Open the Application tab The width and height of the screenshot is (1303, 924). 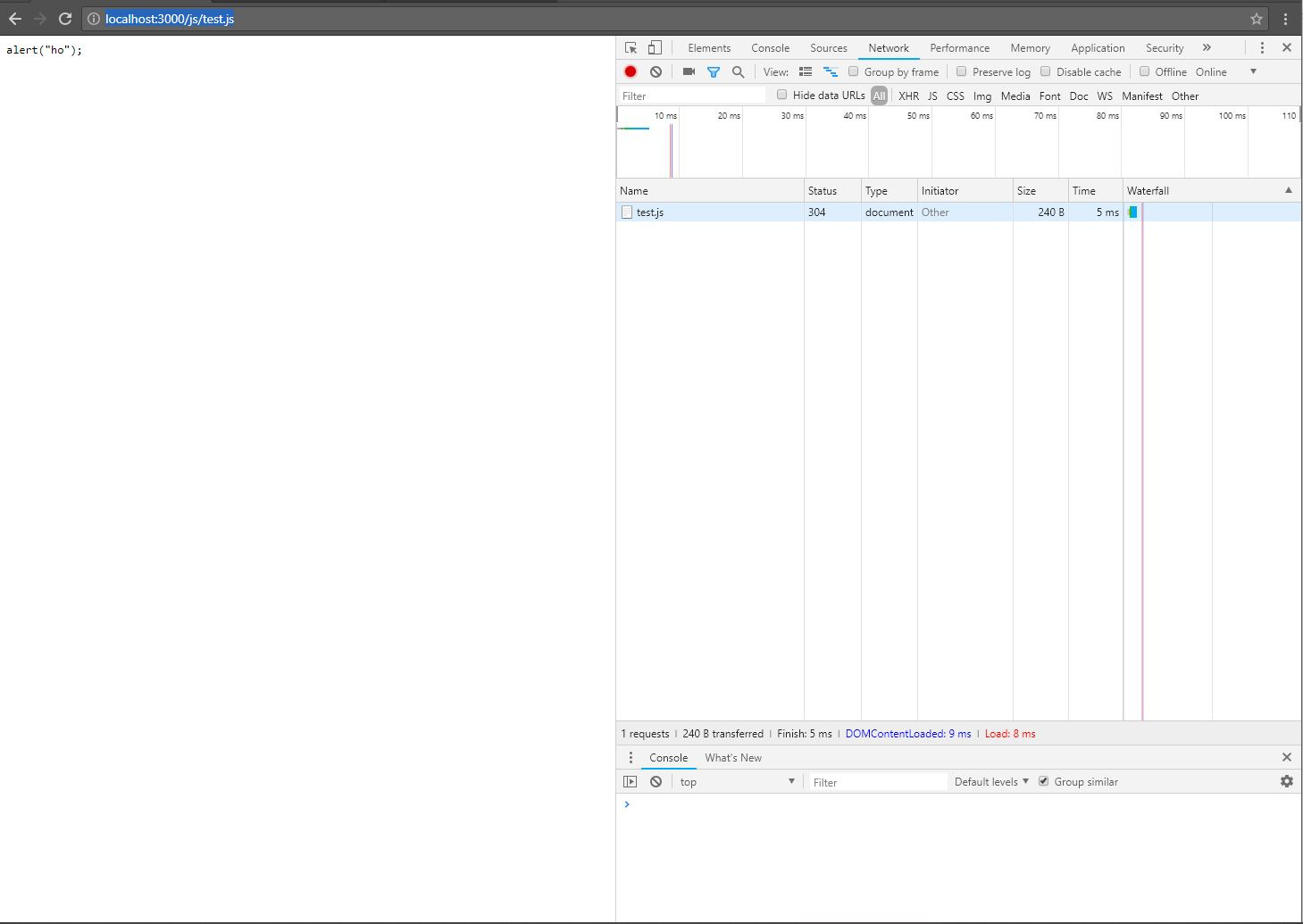(x=1098, y=48)
